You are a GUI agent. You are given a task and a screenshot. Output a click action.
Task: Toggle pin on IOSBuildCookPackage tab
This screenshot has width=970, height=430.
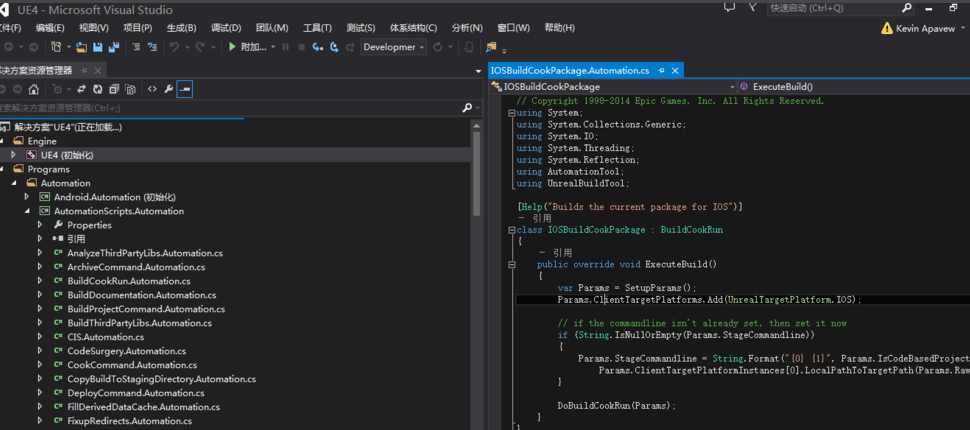pos(661,71)
